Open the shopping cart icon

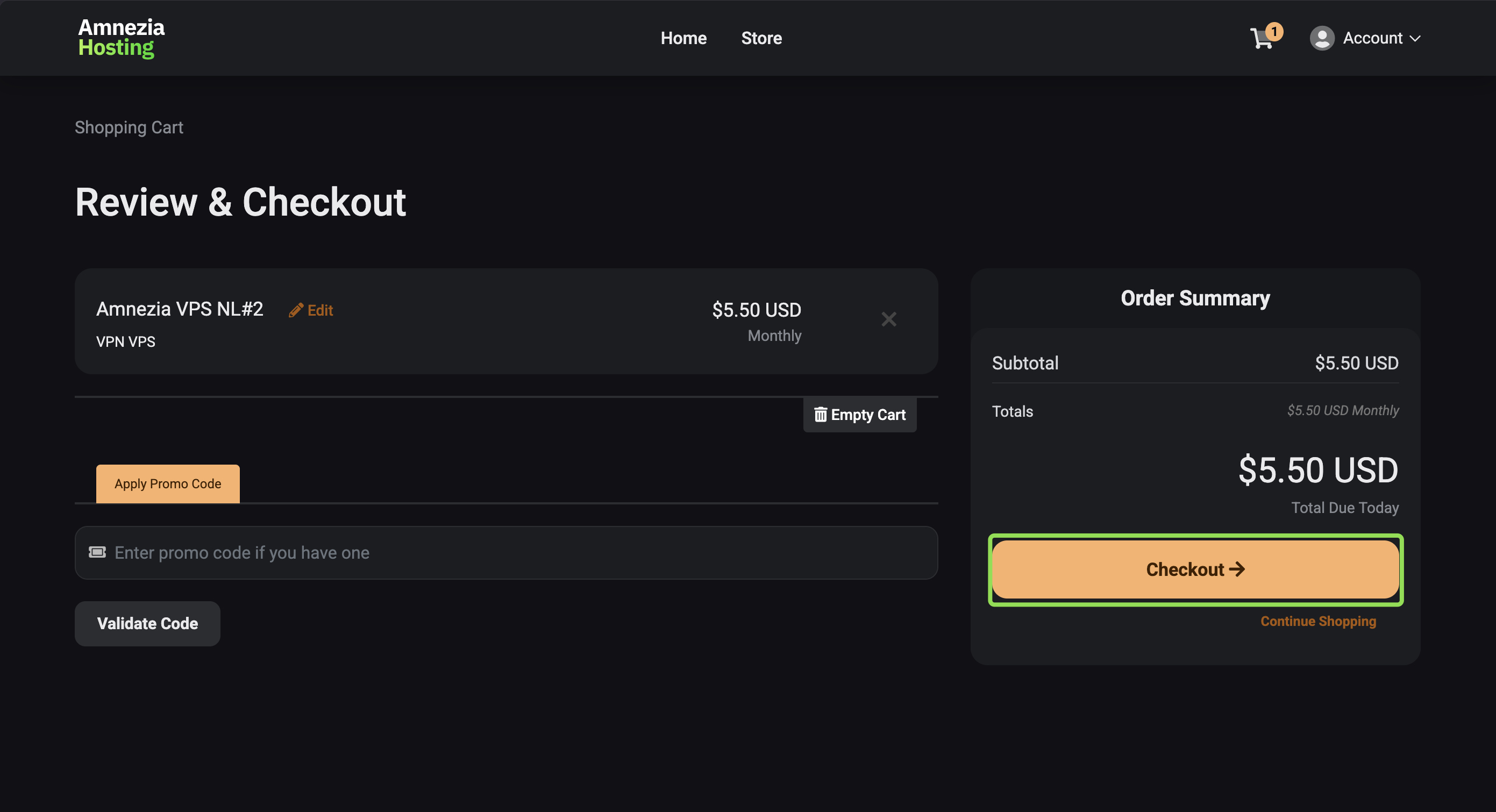coord(1262,39)
